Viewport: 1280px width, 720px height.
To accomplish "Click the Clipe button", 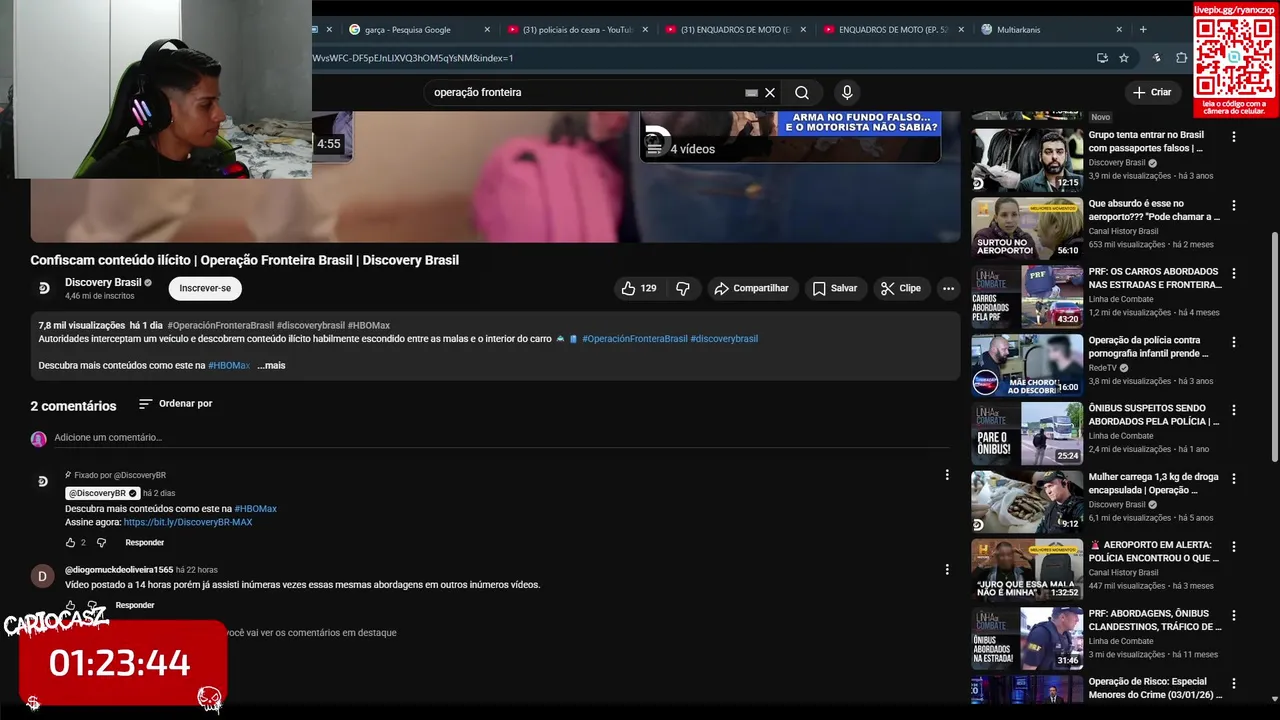I will pyautogui.click(x=900, y=288).
